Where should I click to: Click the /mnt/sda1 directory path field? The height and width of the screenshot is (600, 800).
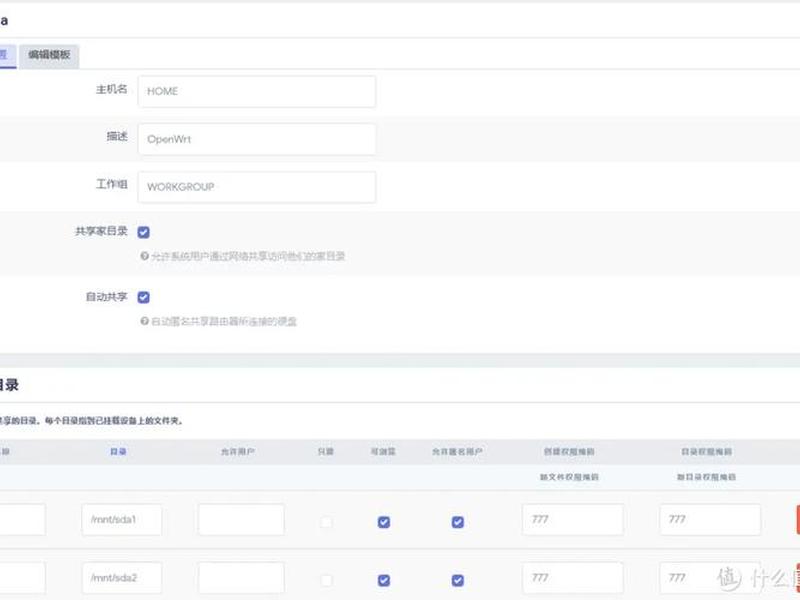(x=121, y=519)
